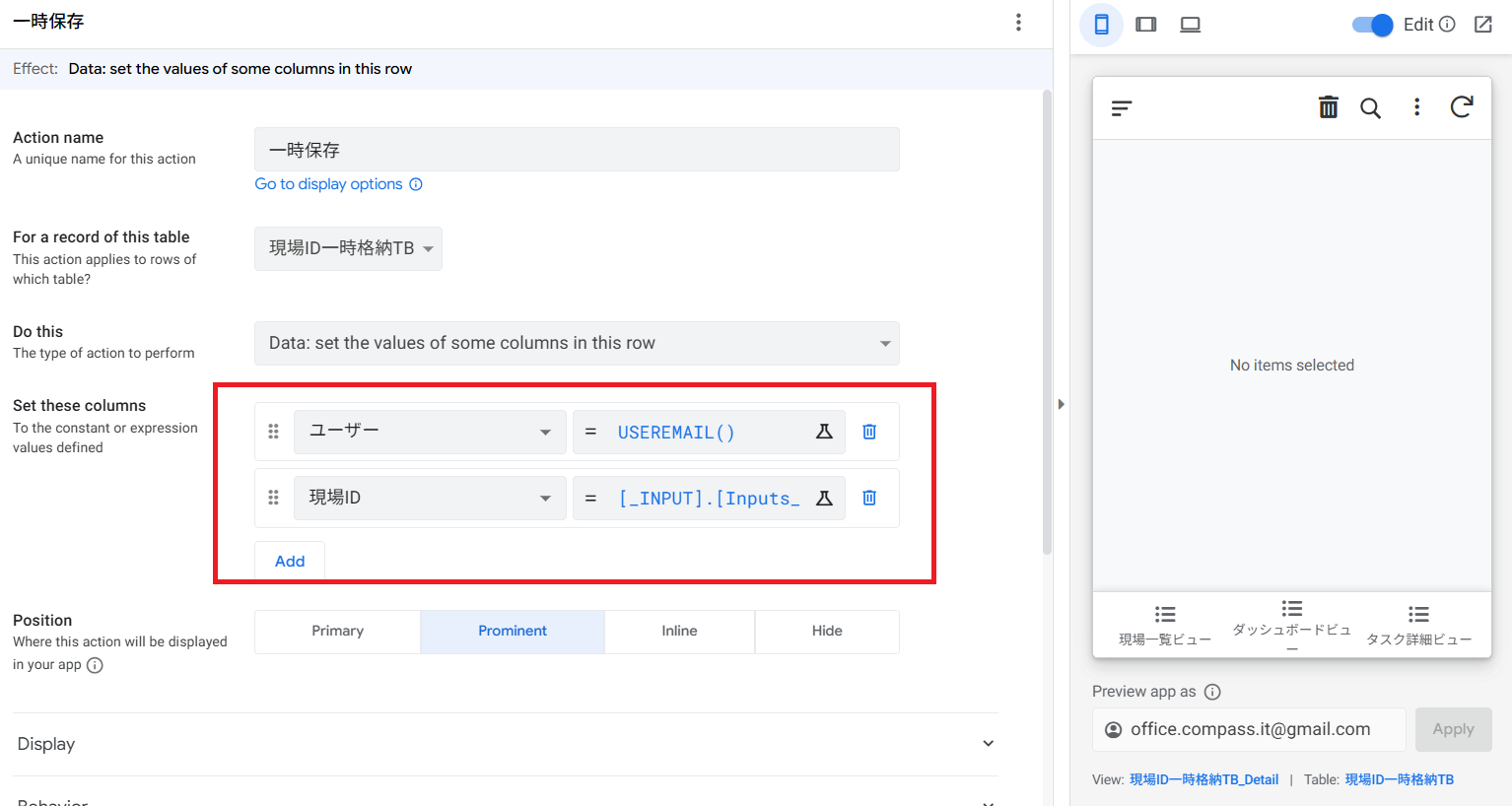Image resolution: width=1512 pixels, height=806 pixels.
Task: Click the Apply preview button
Action: pos(1453,729)
